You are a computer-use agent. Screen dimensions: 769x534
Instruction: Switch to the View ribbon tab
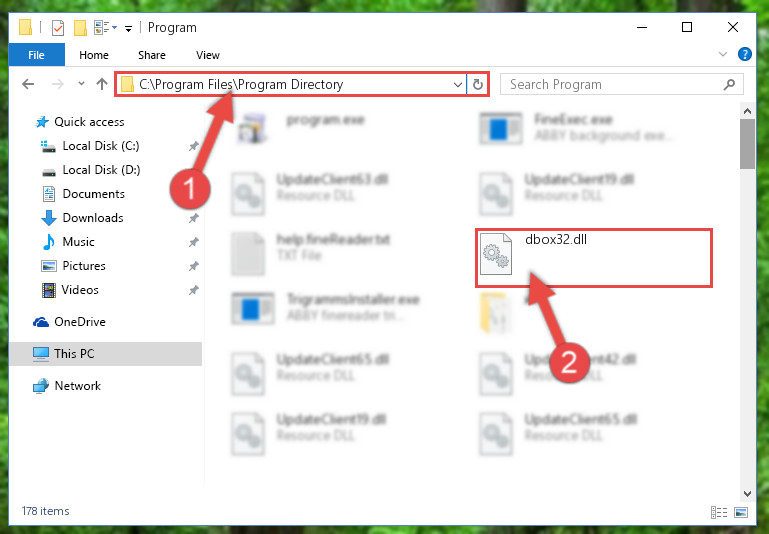[207, 55]
